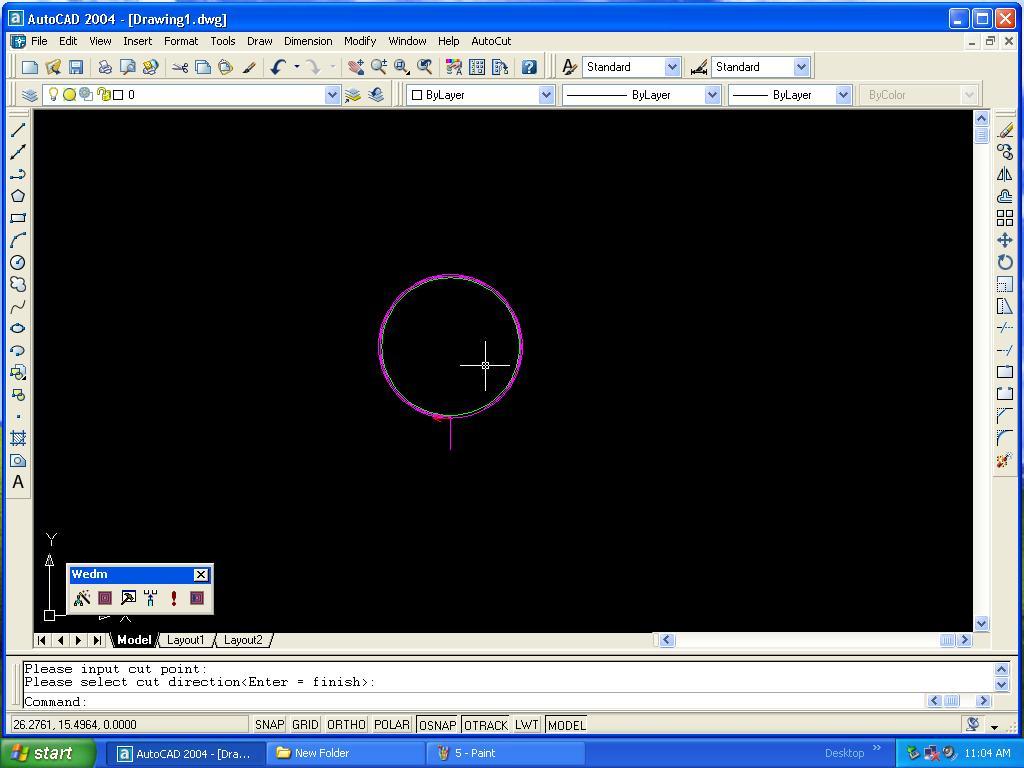Click the drawing area horizontal scrollbar left arrow

(x=667, y=640)
